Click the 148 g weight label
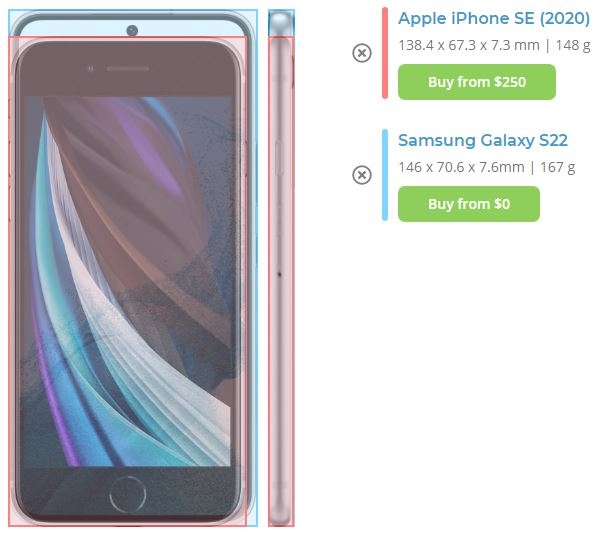 pyautogui.click(x=573, y=45)
